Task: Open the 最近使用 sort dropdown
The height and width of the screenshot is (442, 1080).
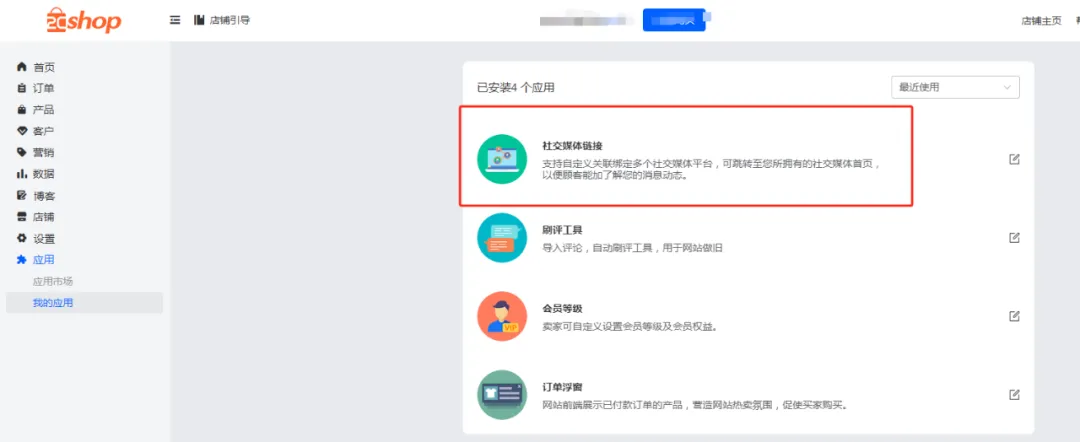Action: (955, 87)
